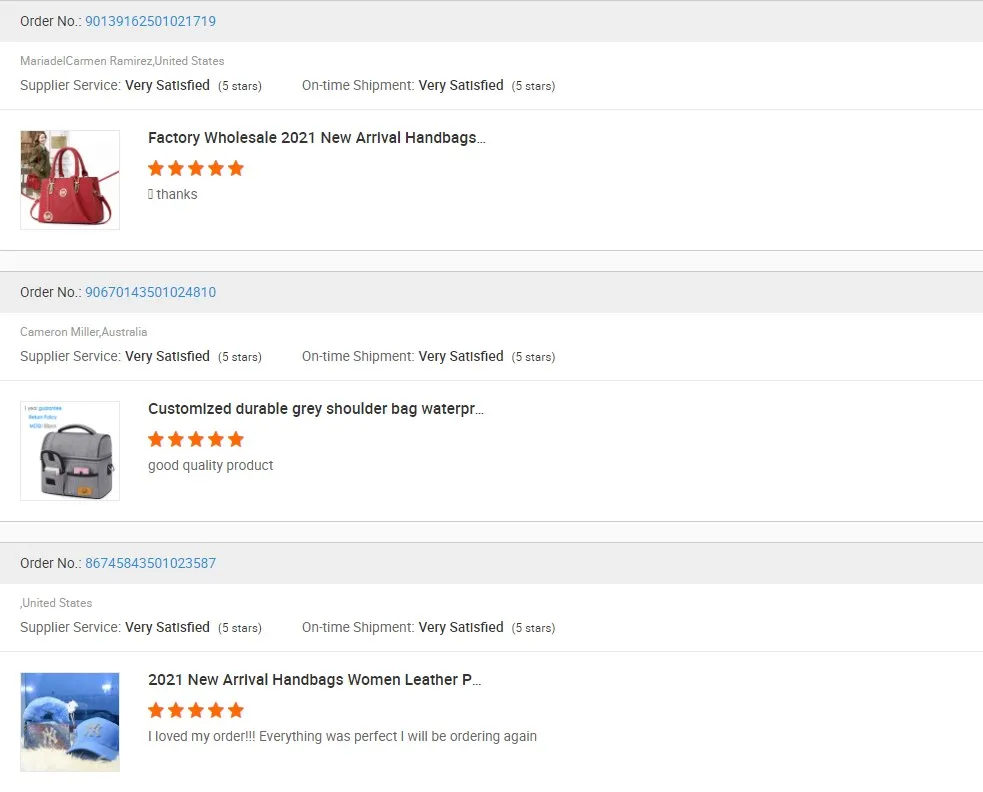Open 2021 New Arrival Handbags Women Leather title
Viewport: 983px width, 792px height.
pyautogui.click(x=314, y=680)
